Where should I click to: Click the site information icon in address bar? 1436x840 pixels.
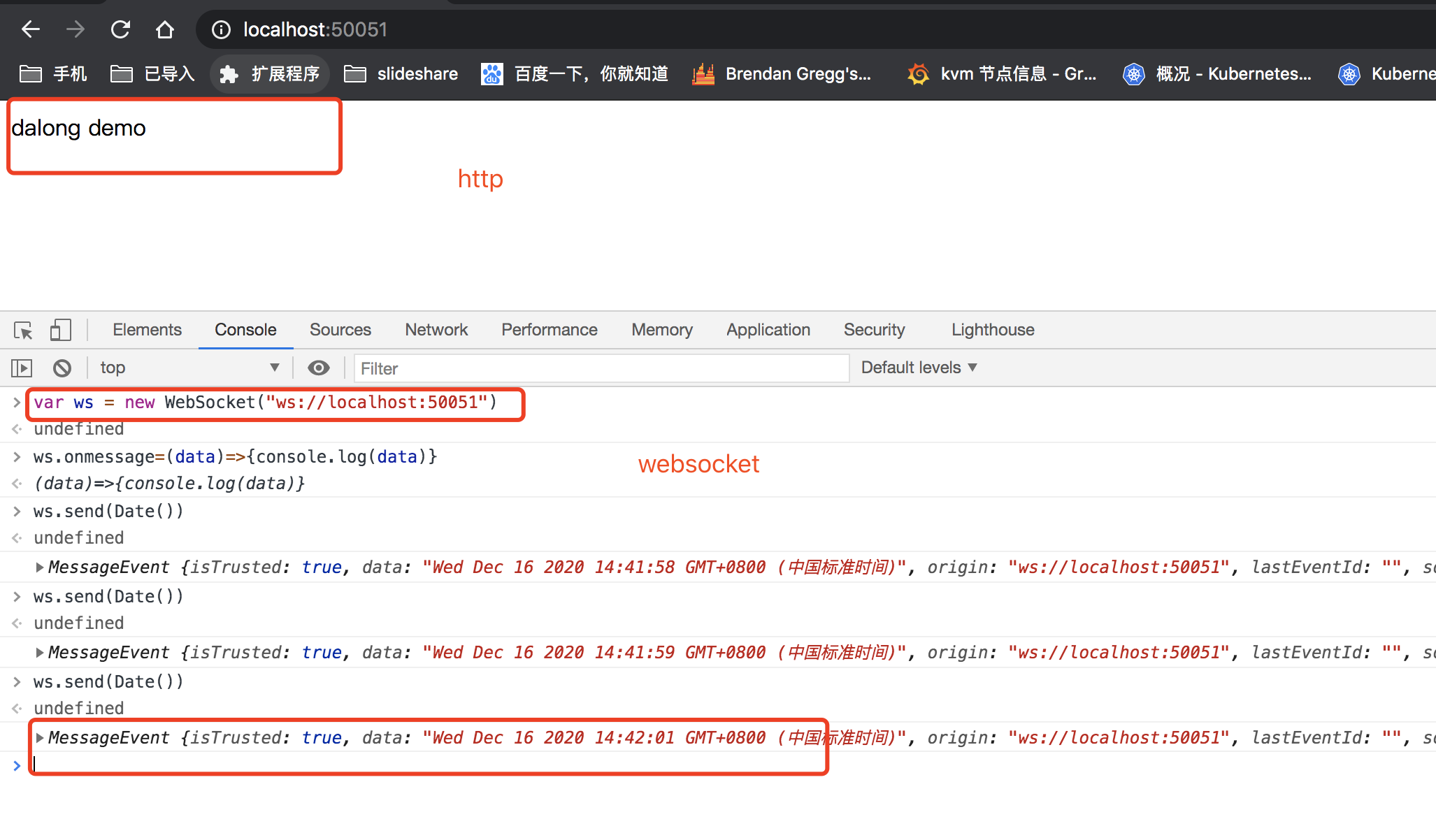tap(221, 29)
